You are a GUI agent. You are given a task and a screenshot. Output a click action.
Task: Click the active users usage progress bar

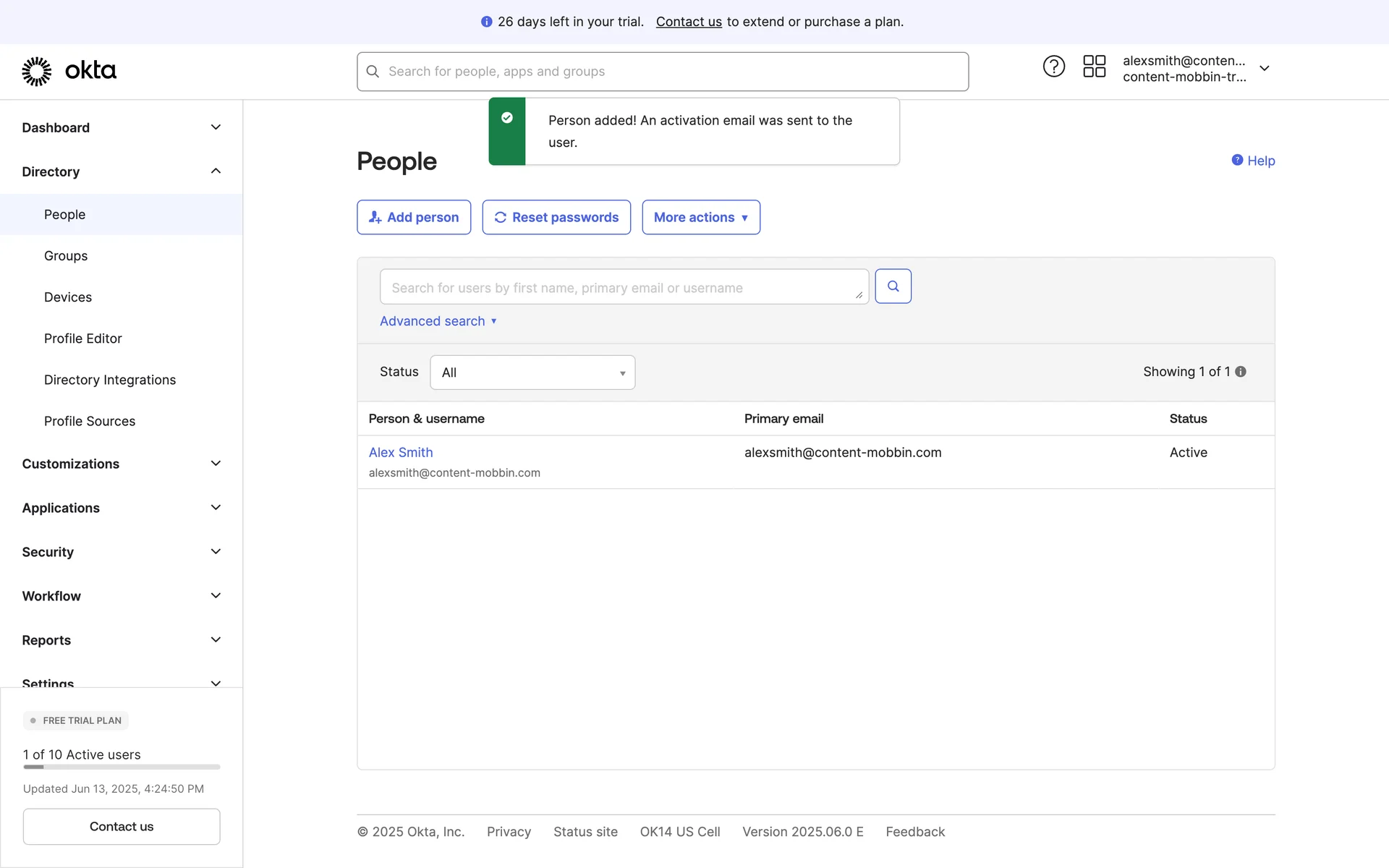tap(122, 767)
